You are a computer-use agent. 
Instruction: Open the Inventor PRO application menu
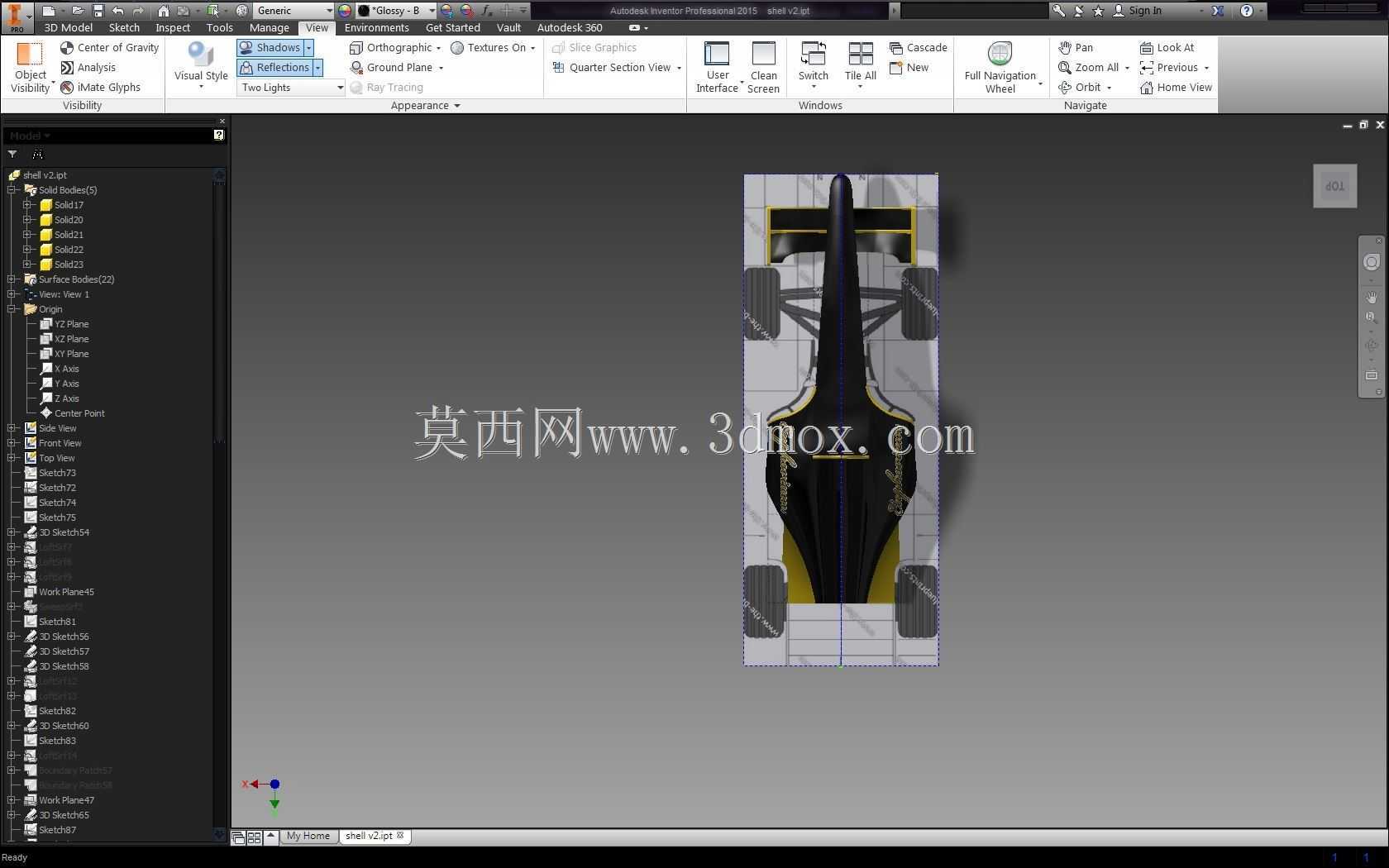16,16
